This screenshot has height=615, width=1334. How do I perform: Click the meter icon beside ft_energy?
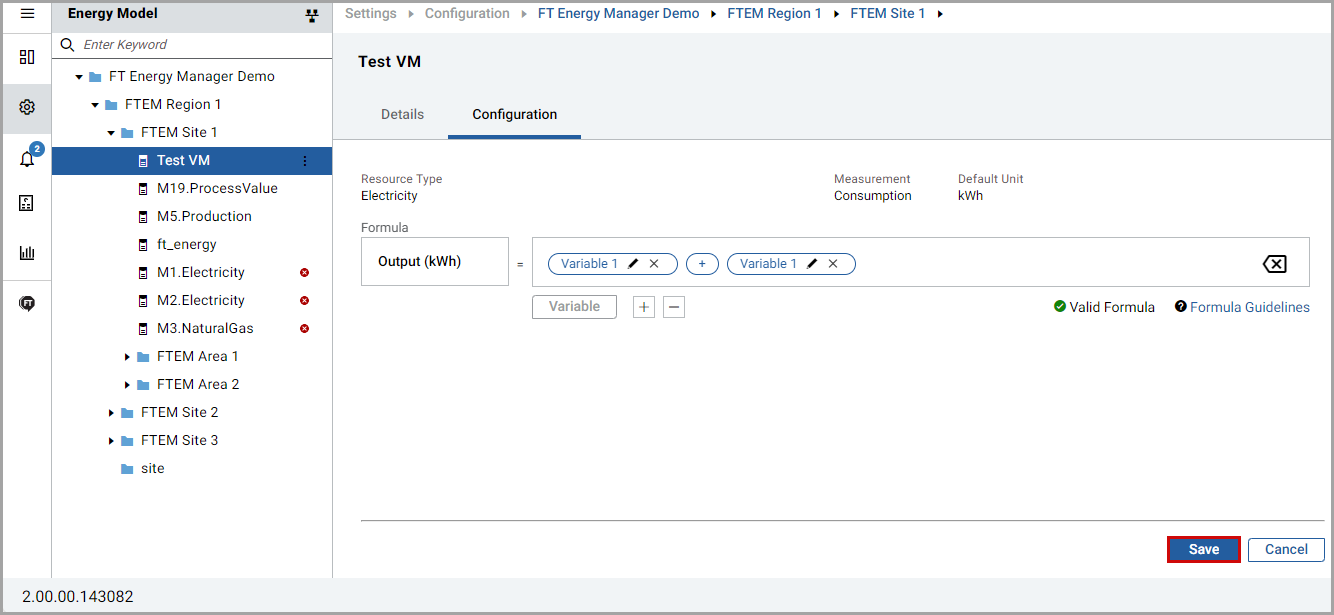pos(143,245)
